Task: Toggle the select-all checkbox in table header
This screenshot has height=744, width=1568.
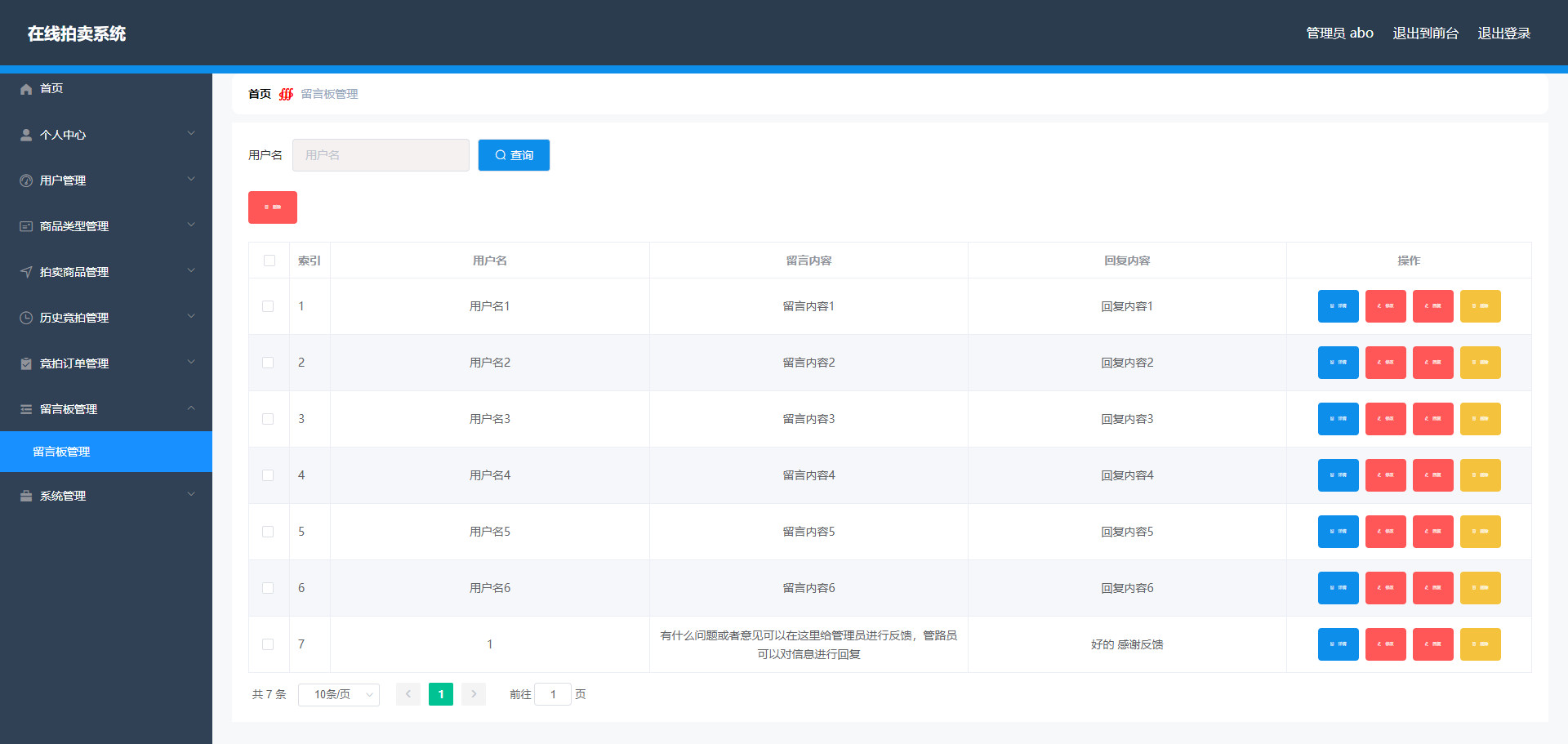Action: 269,261
